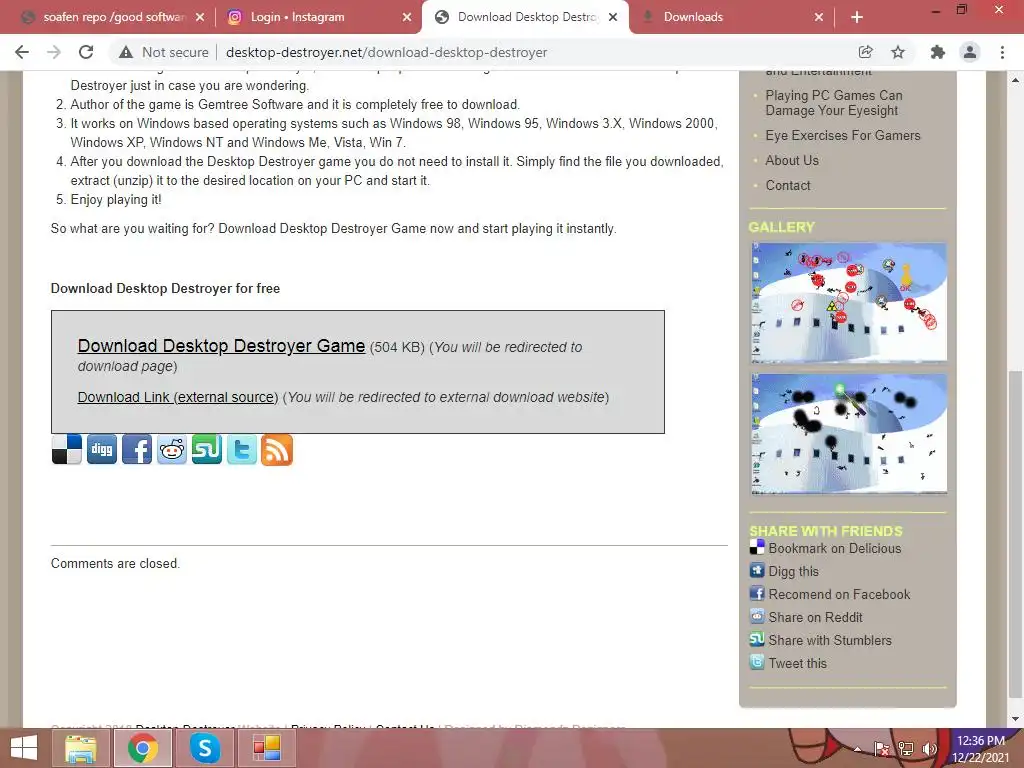Click the Reddit share icon below download box
The image size is (1024, 768).
pyautogui.click(x=172, y=449)
